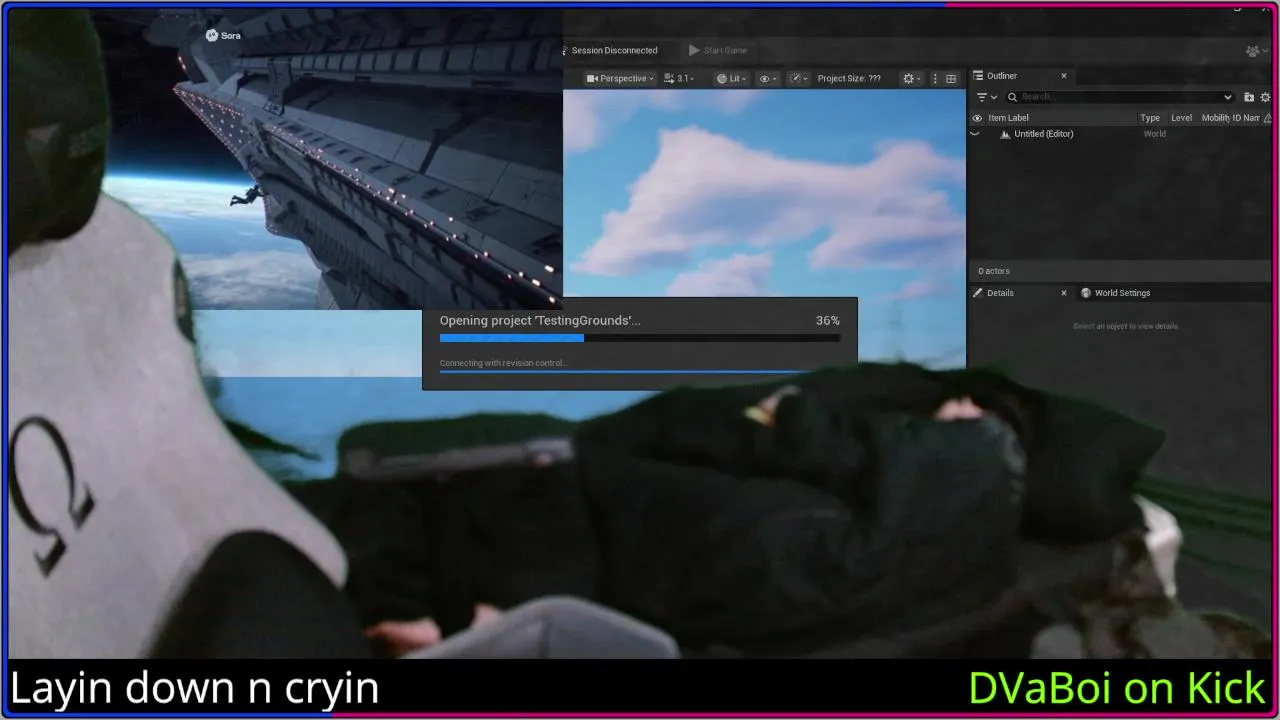
Task: Sort by Type column header
Action: (x=1150, y=118)
